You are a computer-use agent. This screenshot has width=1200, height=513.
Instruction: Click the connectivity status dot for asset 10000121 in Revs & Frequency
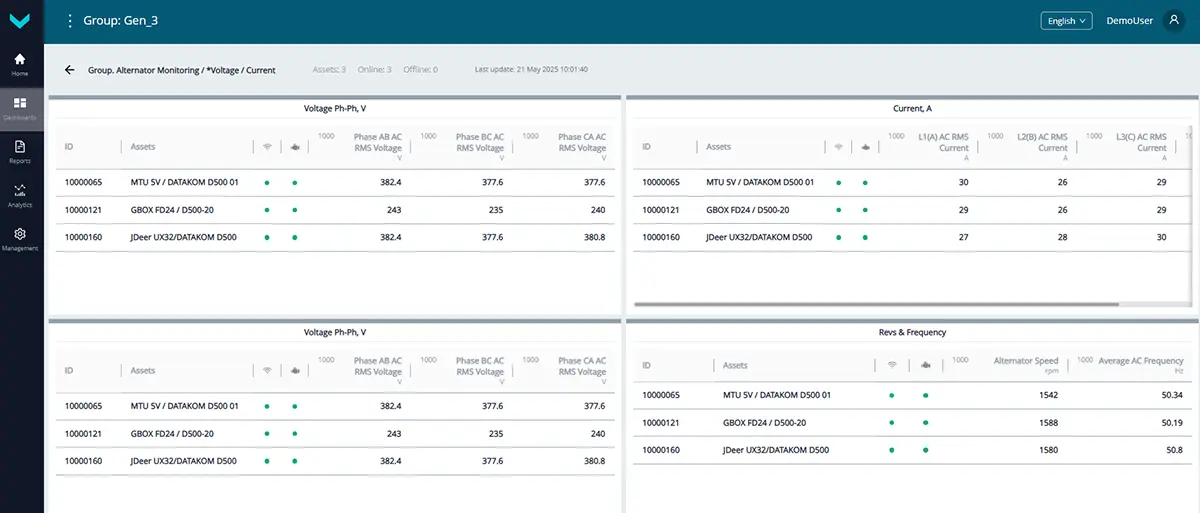tap(890, 423)
